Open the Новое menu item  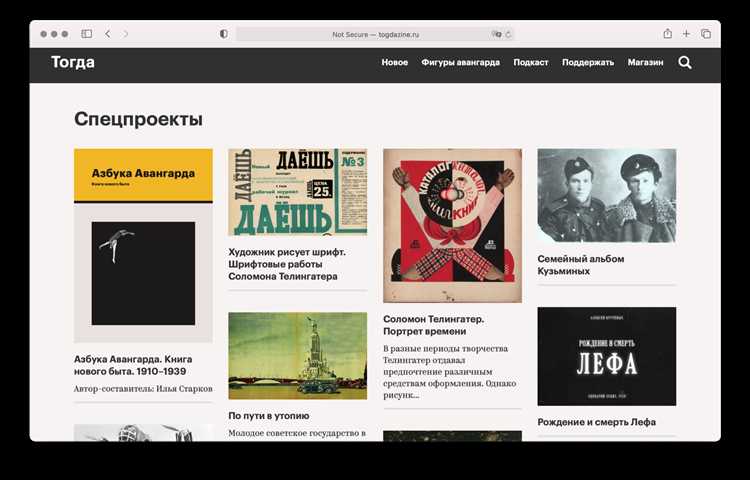(395, 63)
